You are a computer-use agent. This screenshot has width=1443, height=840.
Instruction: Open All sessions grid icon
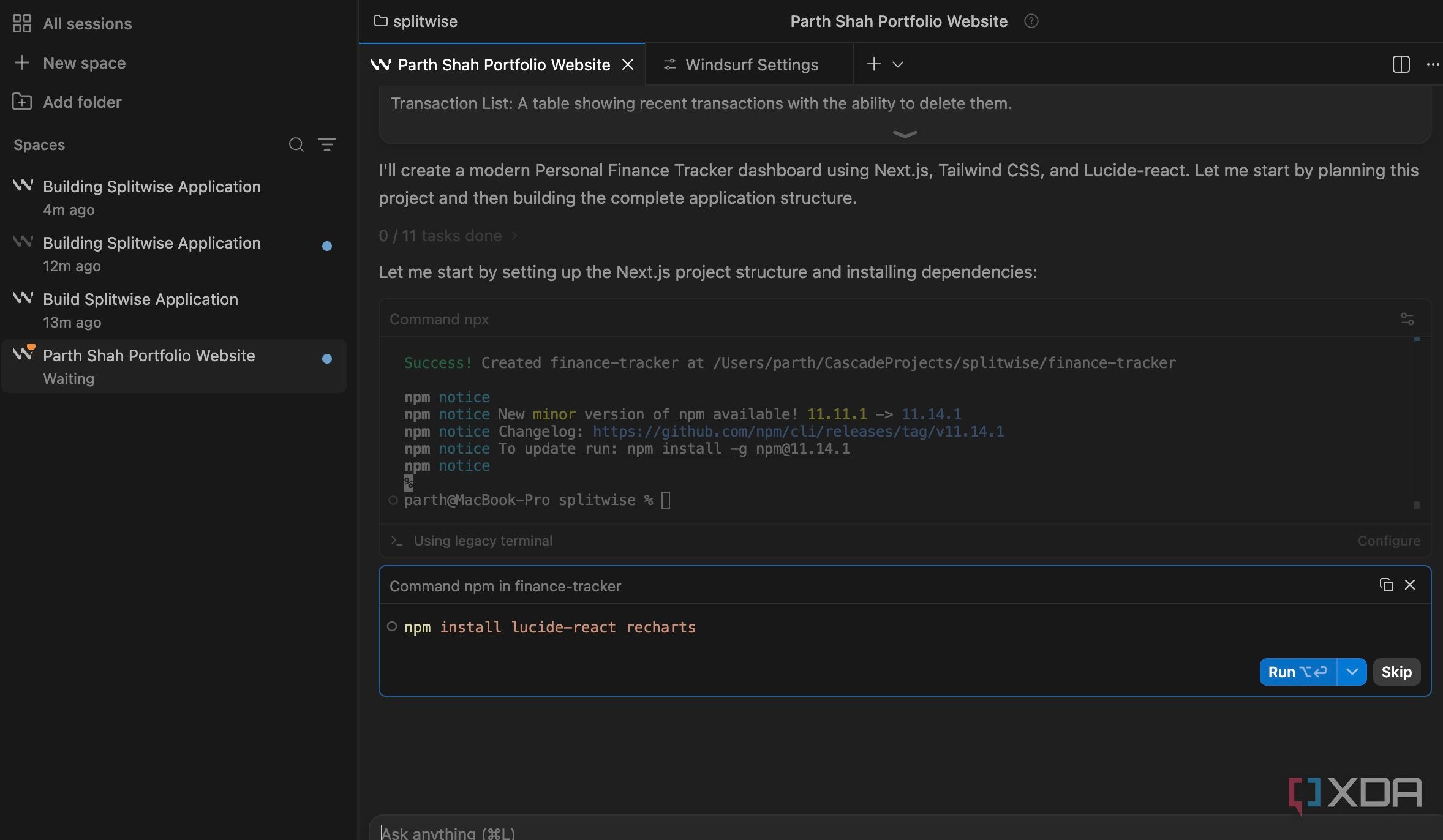pos(22,23)
